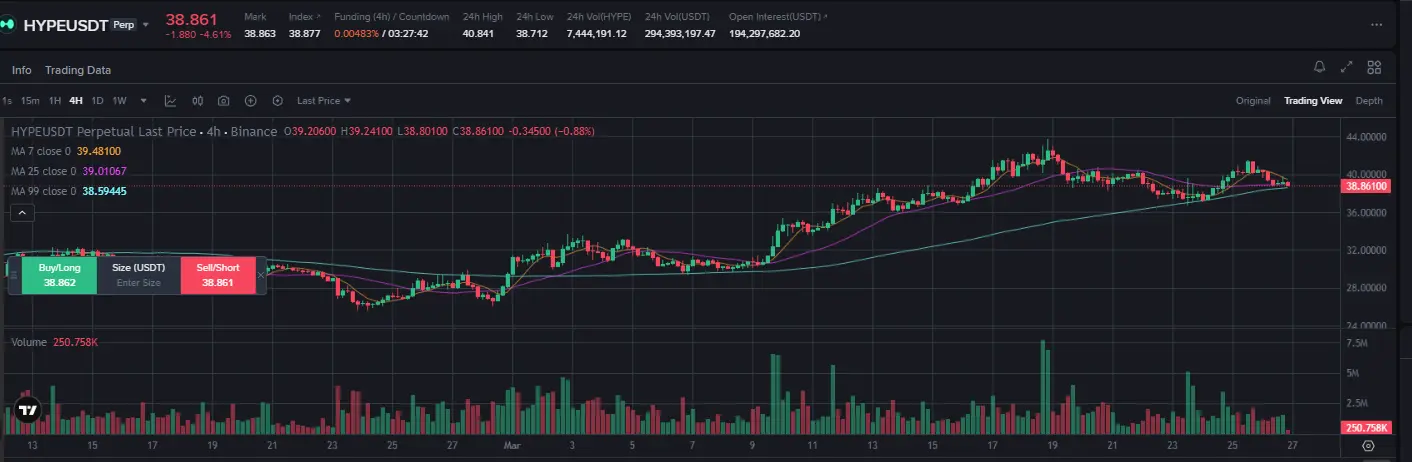This screenshot has width=1412, height=462.
Task: Open the indicators line-chart icon
Action: point(170,101)
